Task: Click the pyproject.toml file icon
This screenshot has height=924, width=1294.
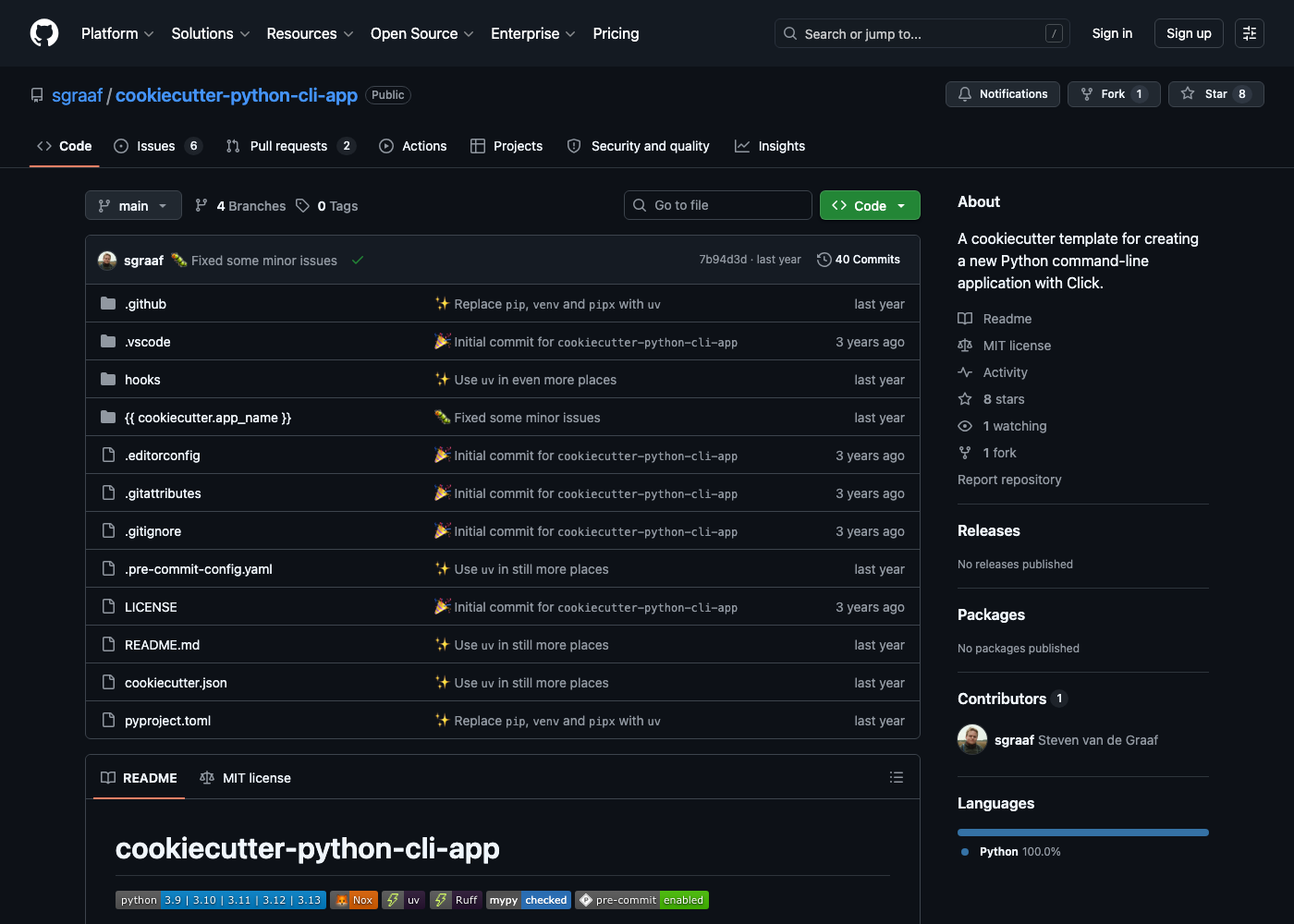Action: pos(108,721)
